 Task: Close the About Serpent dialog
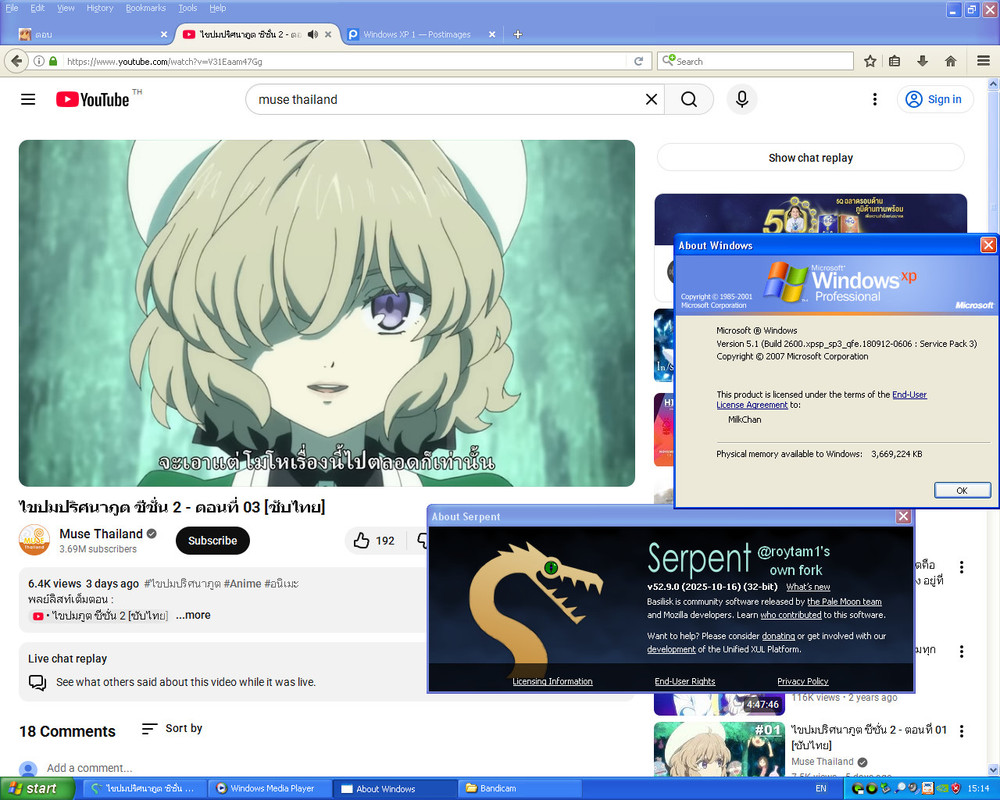click(x=903, y=516)
